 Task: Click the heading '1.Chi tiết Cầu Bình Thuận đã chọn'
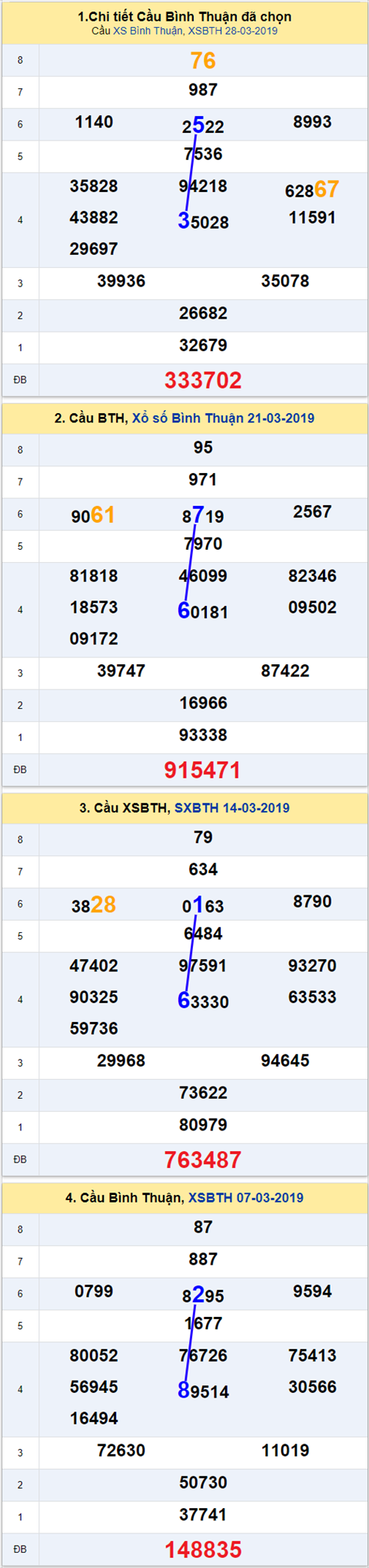click(184, 16)
